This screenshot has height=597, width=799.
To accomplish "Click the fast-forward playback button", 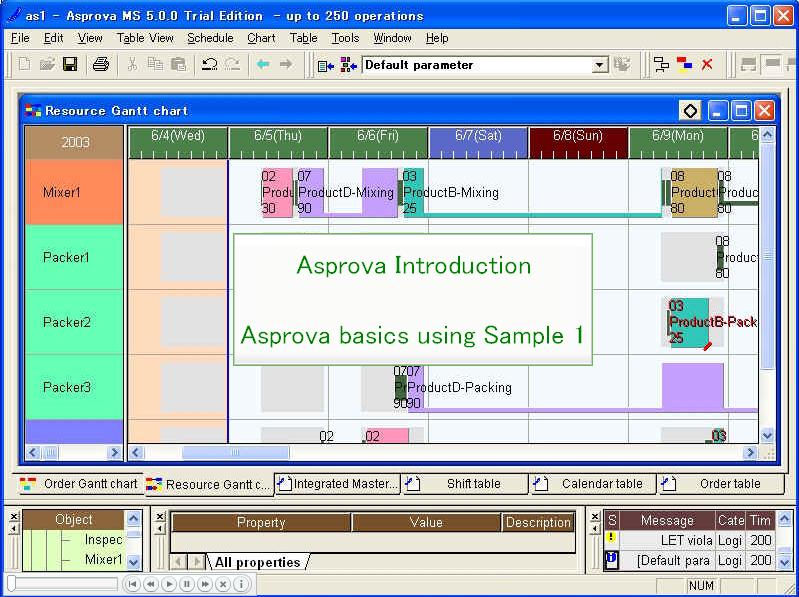I will 205,584.
